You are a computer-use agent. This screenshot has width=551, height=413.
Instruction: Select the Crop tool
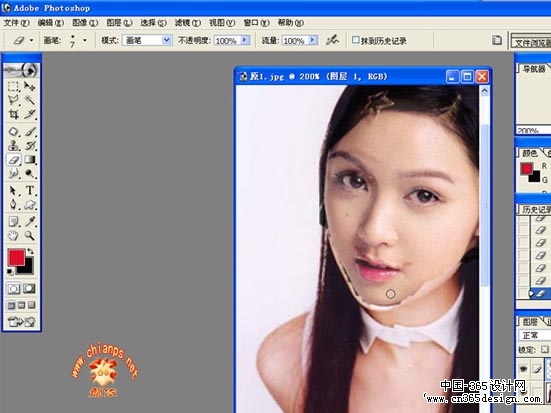click(x=14, y=114)
